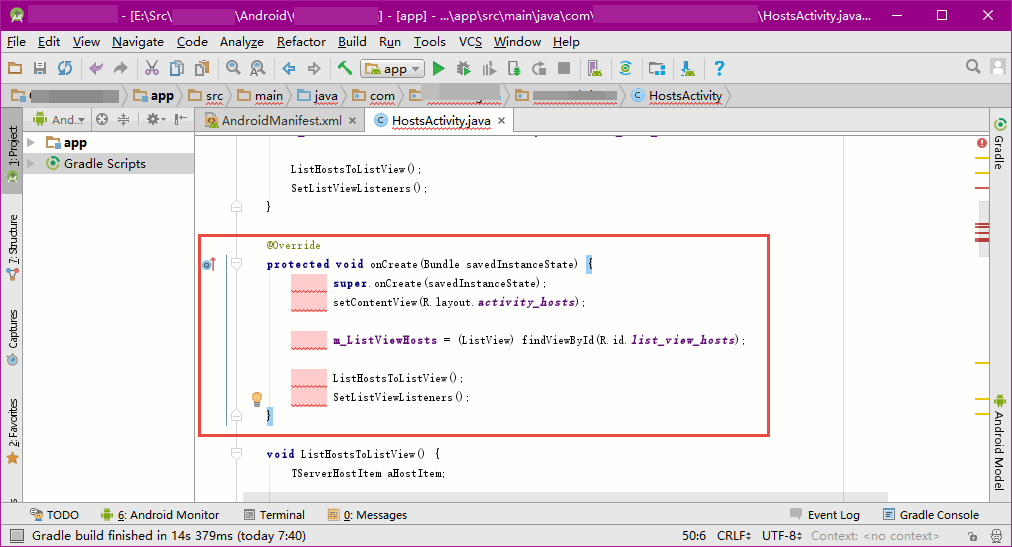Image resolution: width=1012 pixels, height=547 pixels.
Task: Expand the app module tree node
Action: 30,143
